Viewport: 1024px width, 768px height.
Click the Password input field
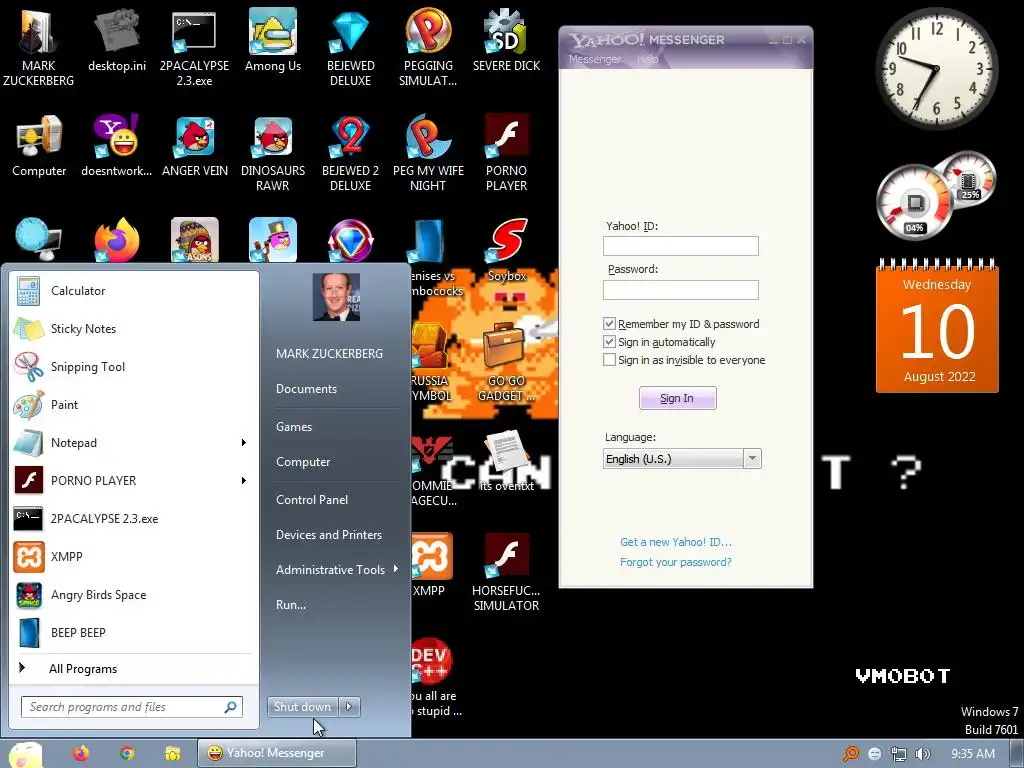[680, 290]
